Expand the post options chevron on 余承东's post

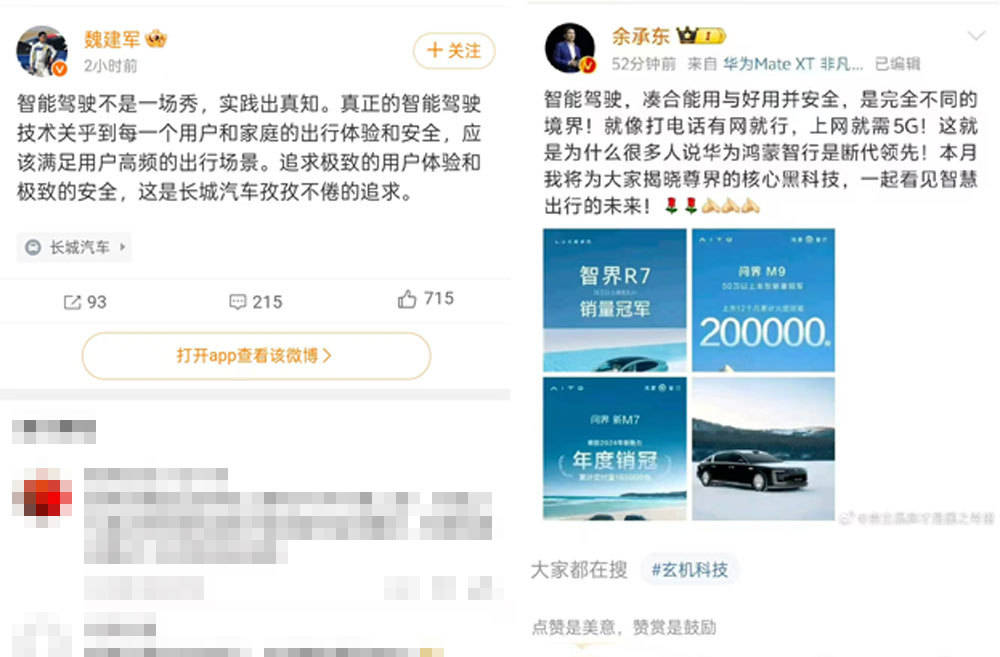point(976,36)
